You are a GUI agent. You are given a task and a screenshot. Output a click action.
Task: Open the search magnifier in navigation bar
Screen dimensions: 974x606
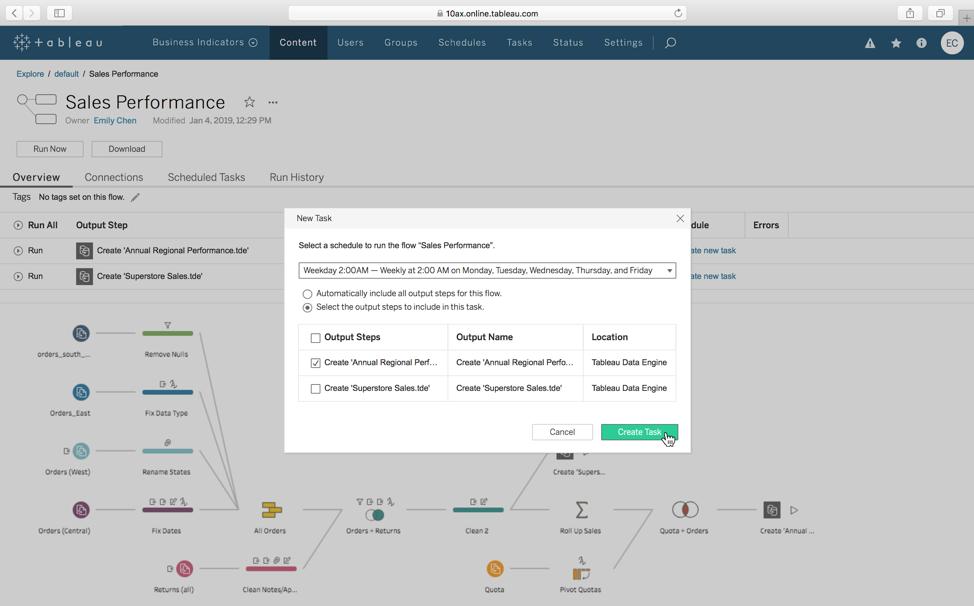click(670, 42)
